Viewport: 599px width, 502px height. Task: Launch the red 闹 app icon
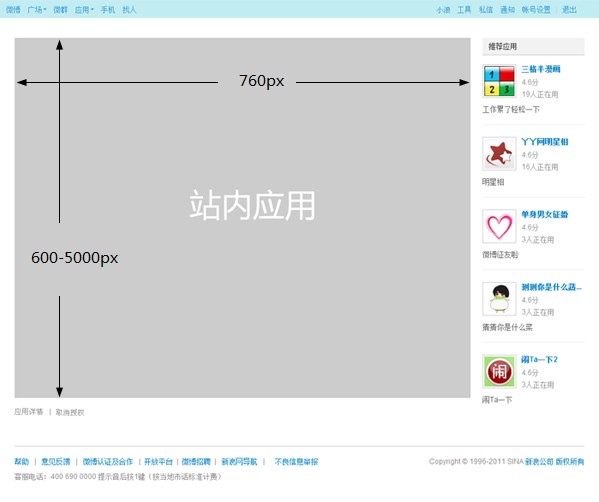(x=499, y=371)
